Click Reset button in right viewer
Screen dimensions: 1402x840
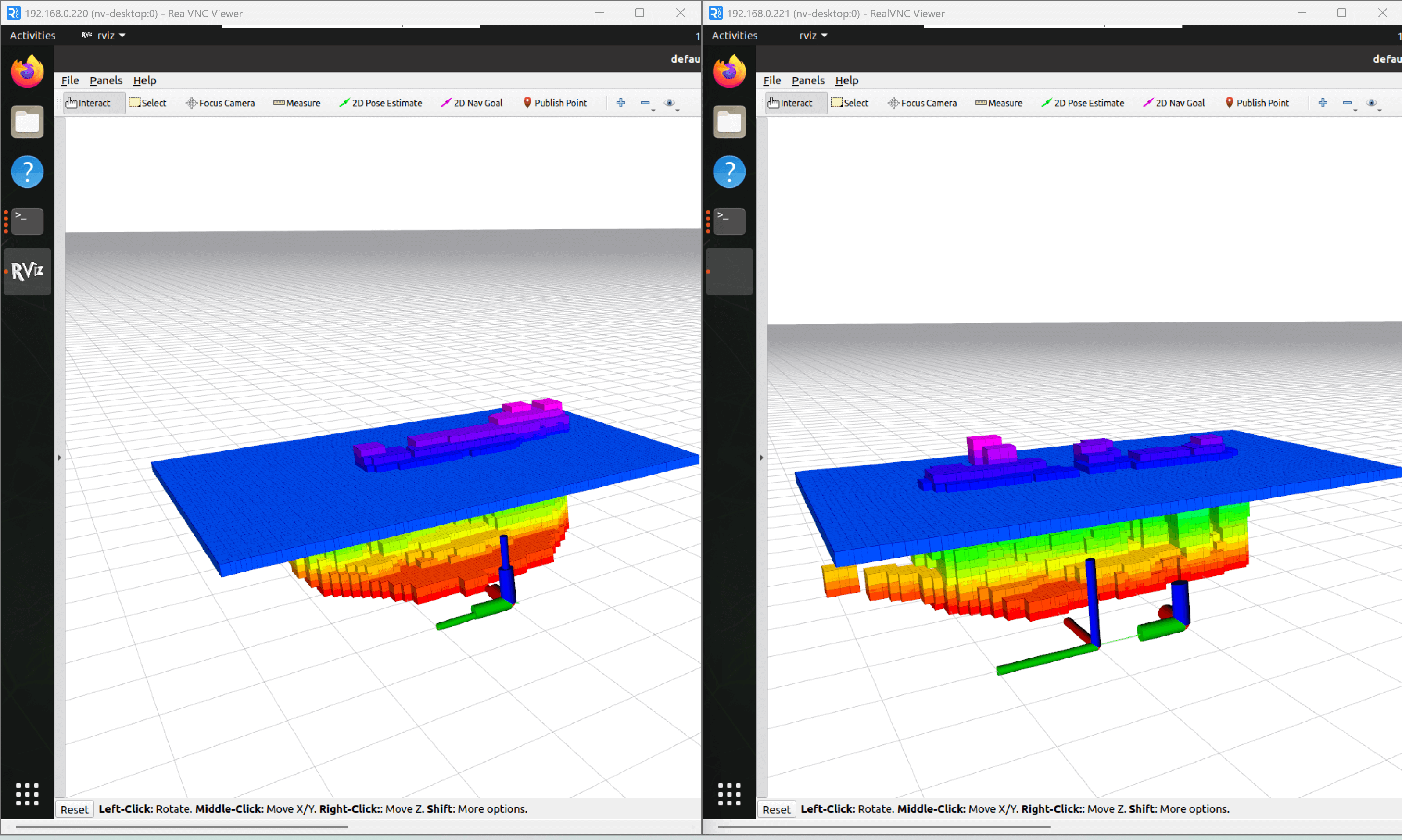click(776, 809)
